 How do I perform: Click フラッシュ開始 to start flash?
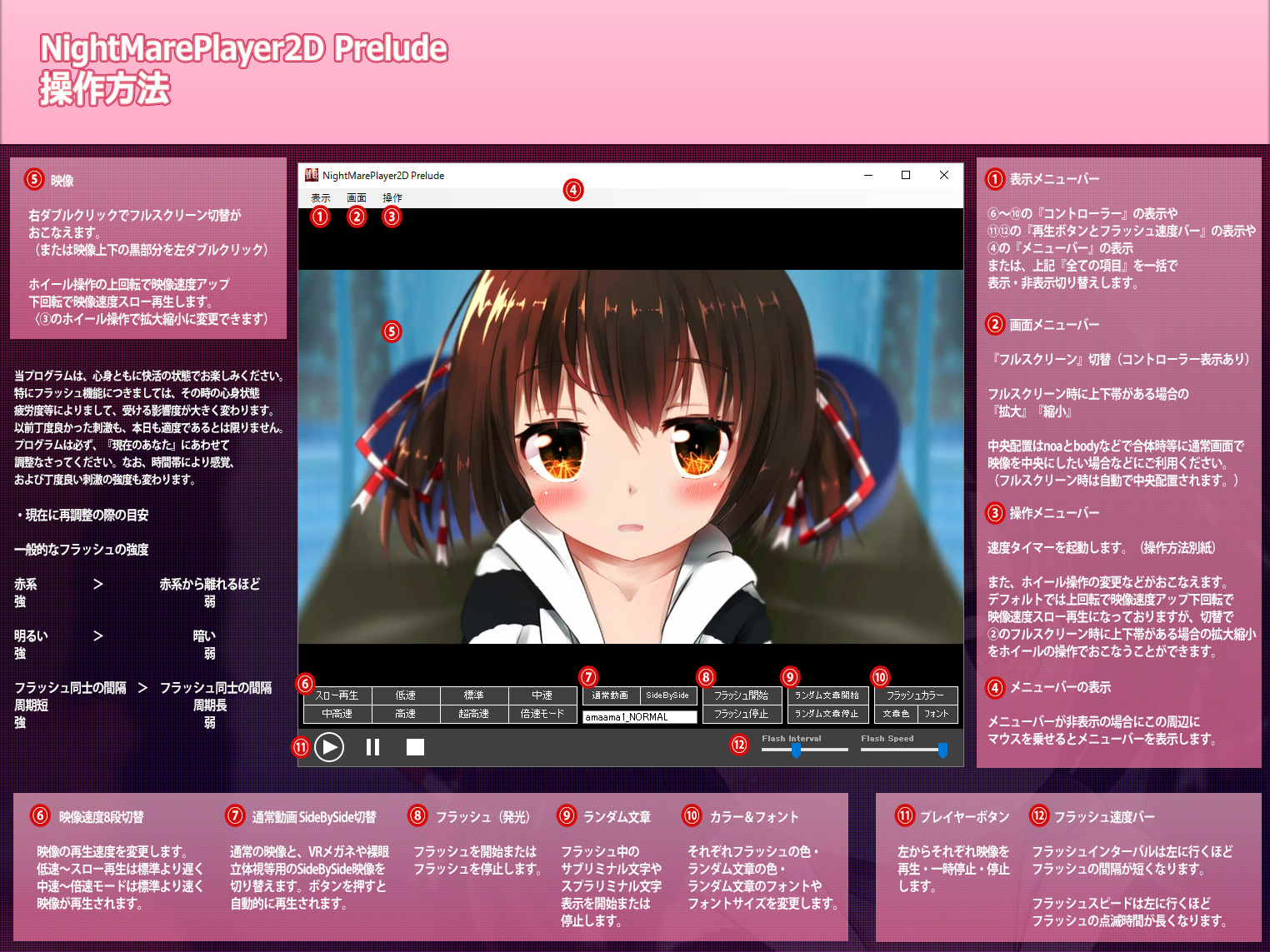point(742,695)
